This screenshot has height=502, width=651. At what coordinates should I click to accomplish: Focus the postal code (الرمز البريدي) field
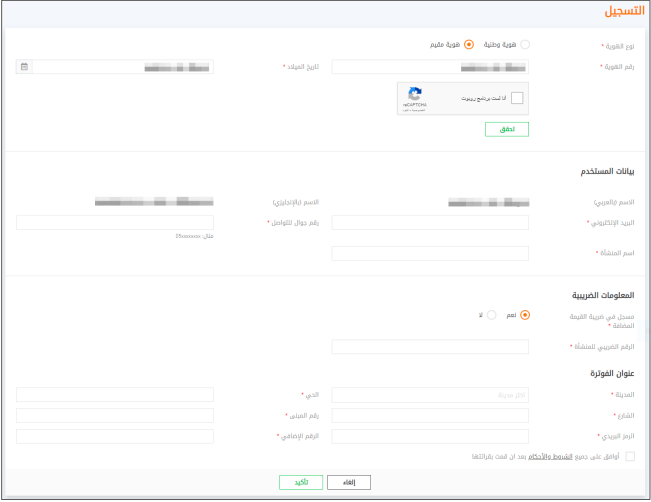(430, 436)
